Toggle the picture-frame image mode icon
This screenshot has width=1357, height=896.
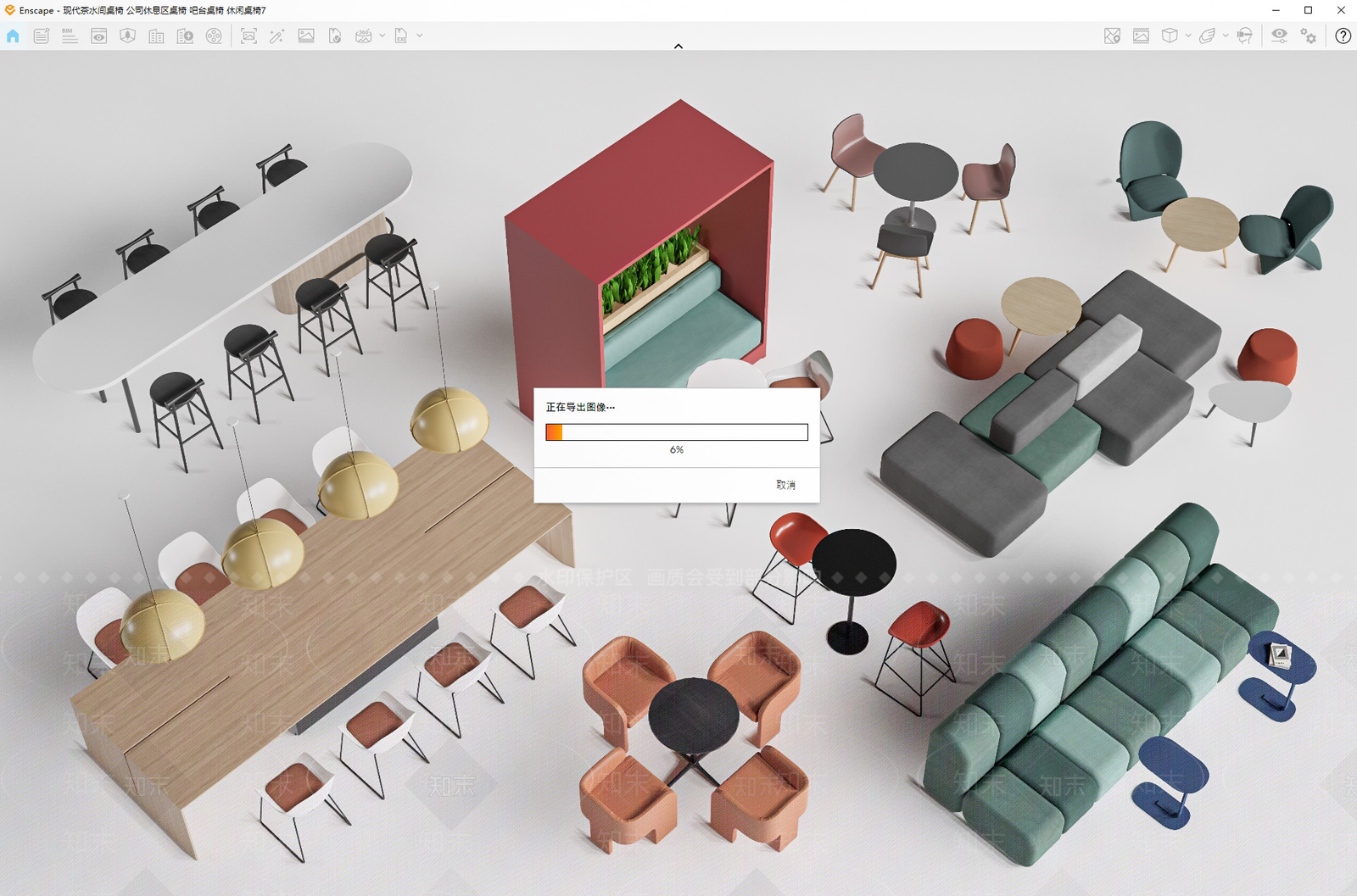point(1142,36)
